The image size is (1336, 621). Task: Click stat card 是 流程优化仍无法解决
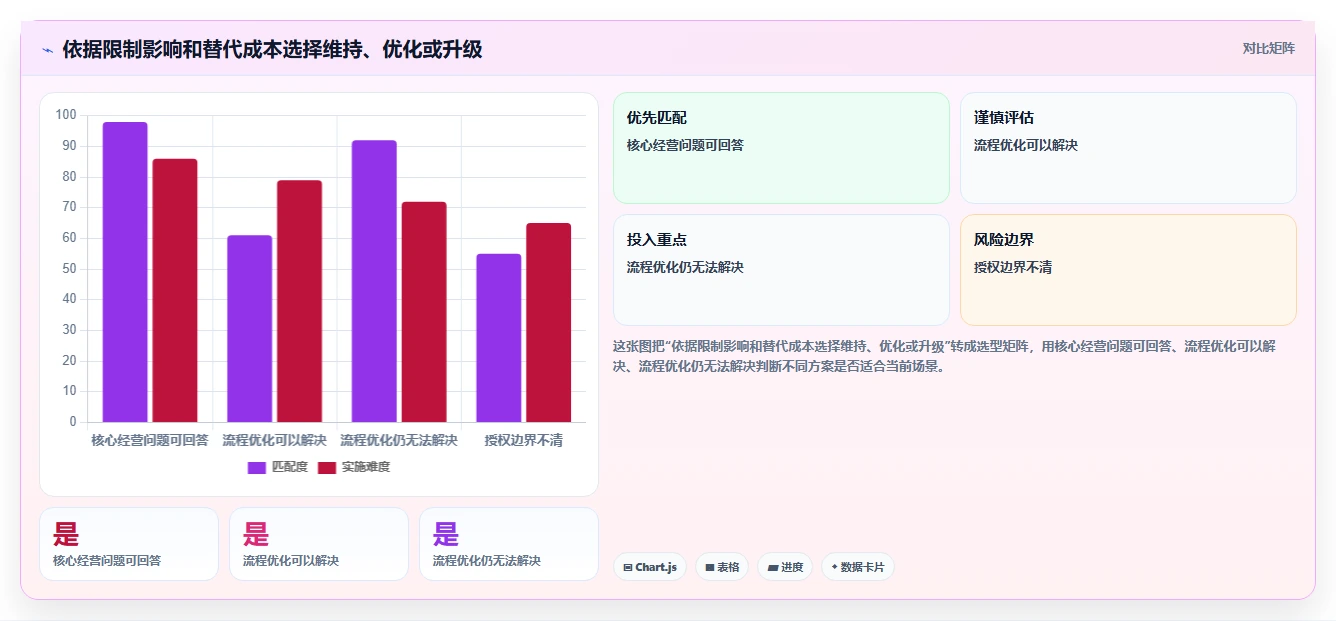pyautogui.click(x=509, y=544)
